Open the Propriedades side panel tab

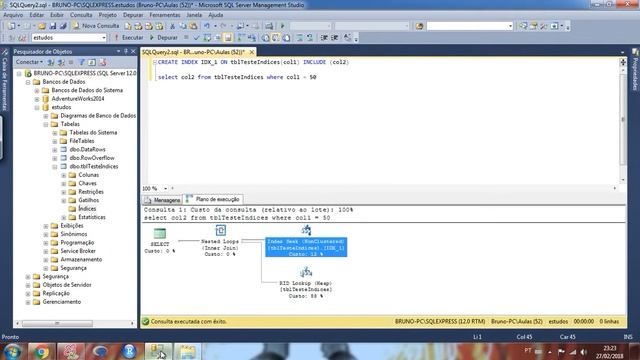tap(635, 69)
